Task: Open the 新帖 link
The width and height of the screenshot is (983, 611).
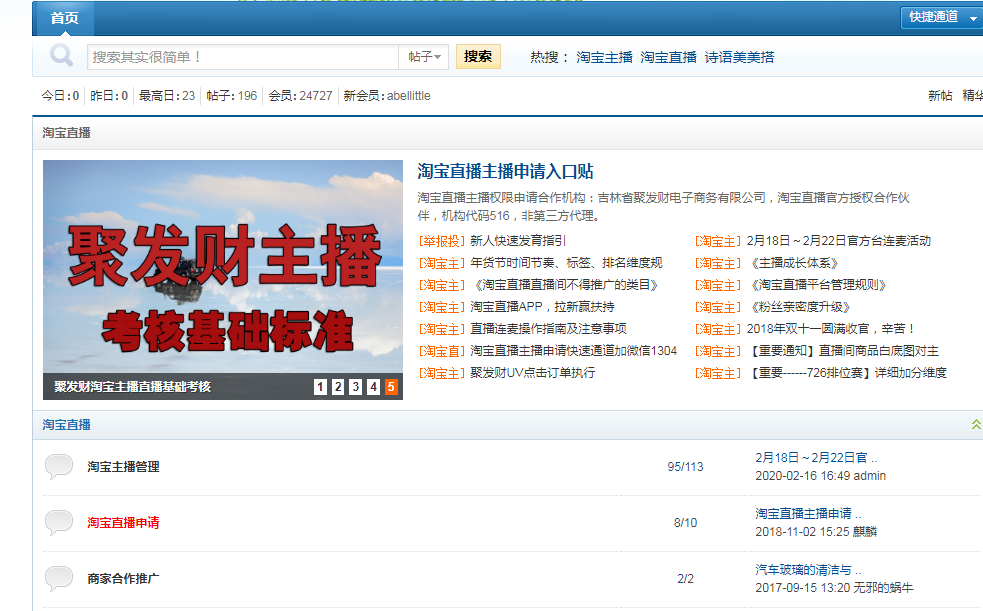Action: 940,95
